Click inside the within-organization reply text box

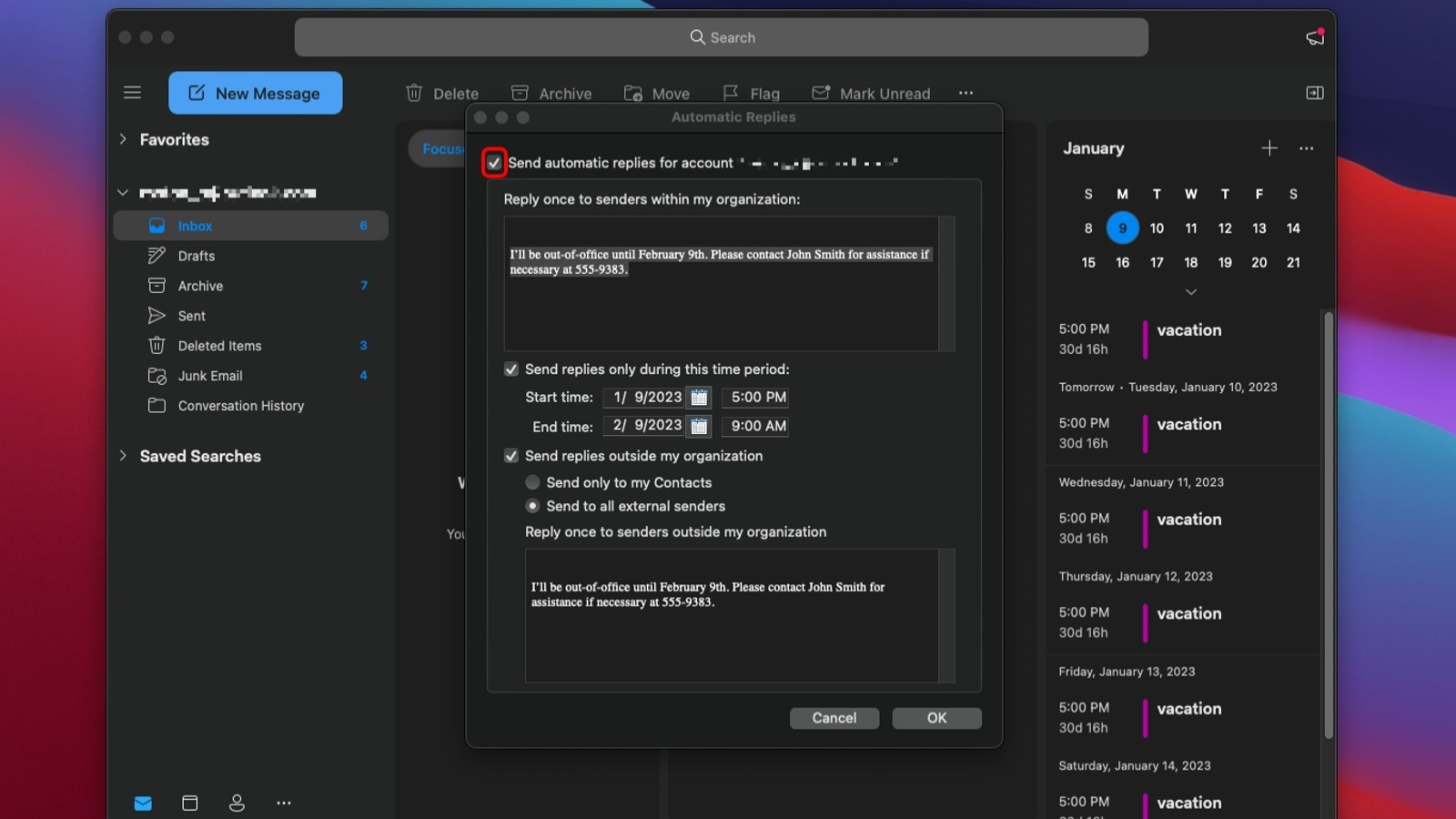pos(722,284)
